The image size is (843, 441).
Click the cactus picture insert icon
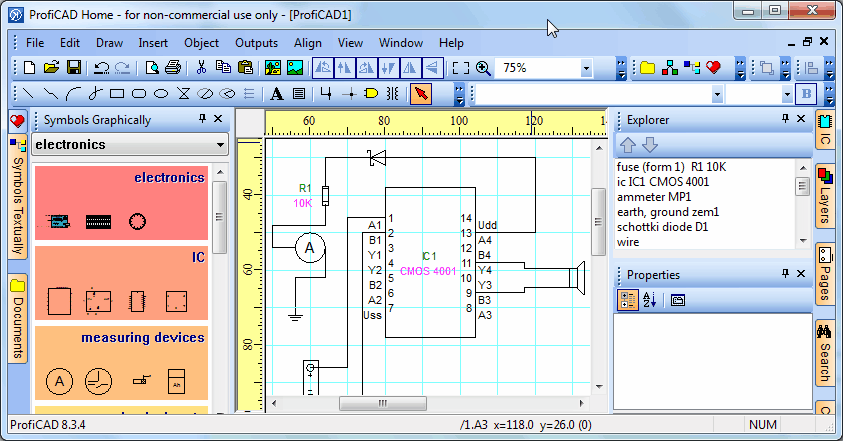(x=273, y=68)
